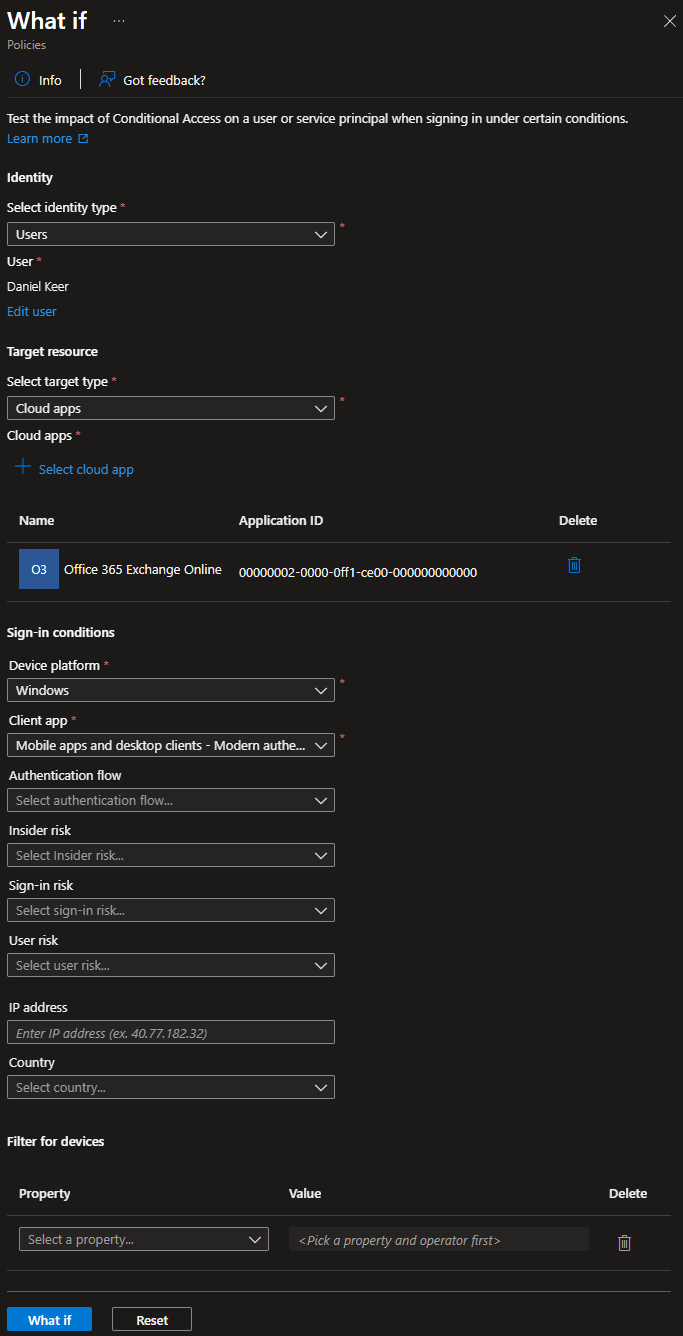Viewport: 683px width, 1336px height.
Task: Open the Device platform dropdown
Action: click(171, 690)
